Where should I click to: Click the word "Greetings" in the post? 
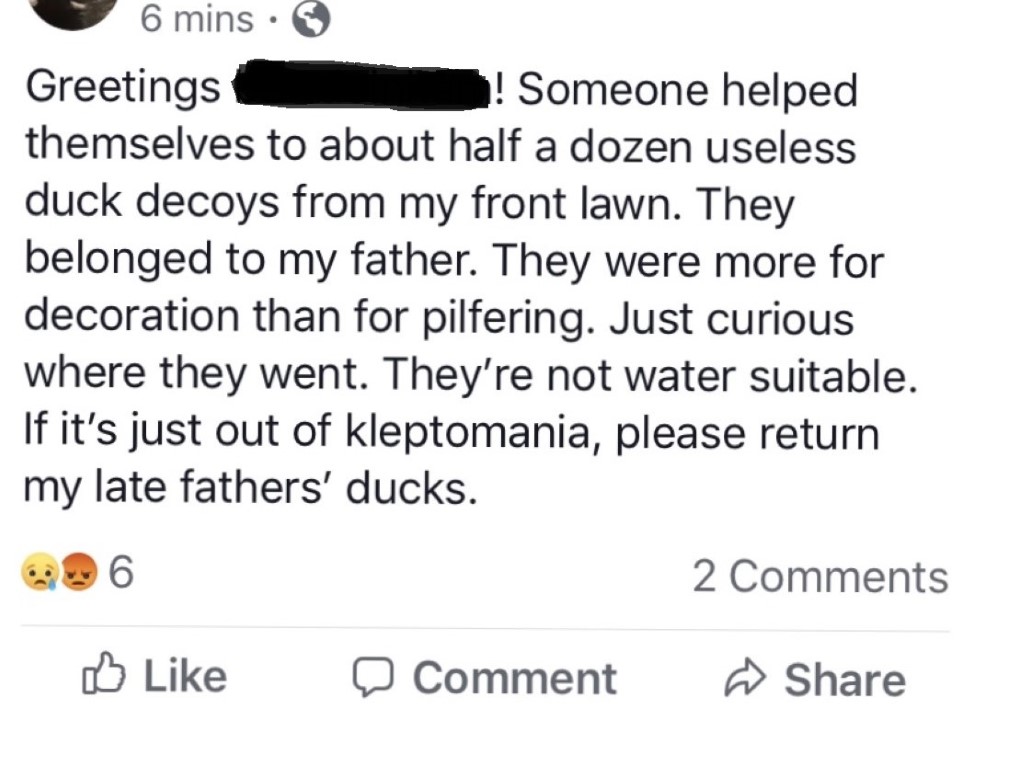click(122, 90)
